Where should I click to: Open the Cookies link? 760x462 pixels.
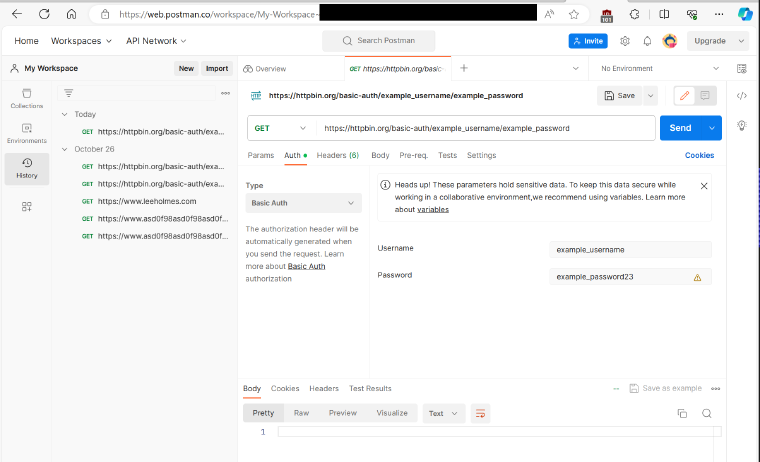tap(699, 155)
